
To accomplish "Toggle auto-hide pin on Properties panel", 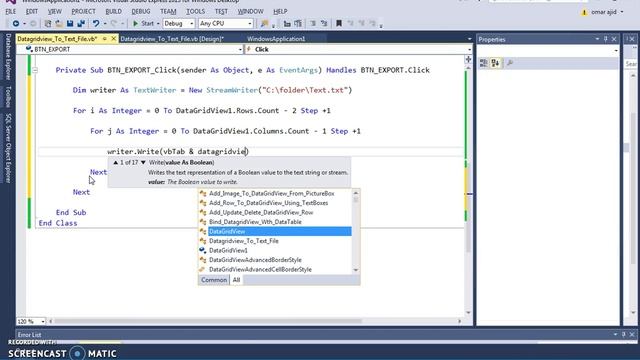I will (606, 39).
